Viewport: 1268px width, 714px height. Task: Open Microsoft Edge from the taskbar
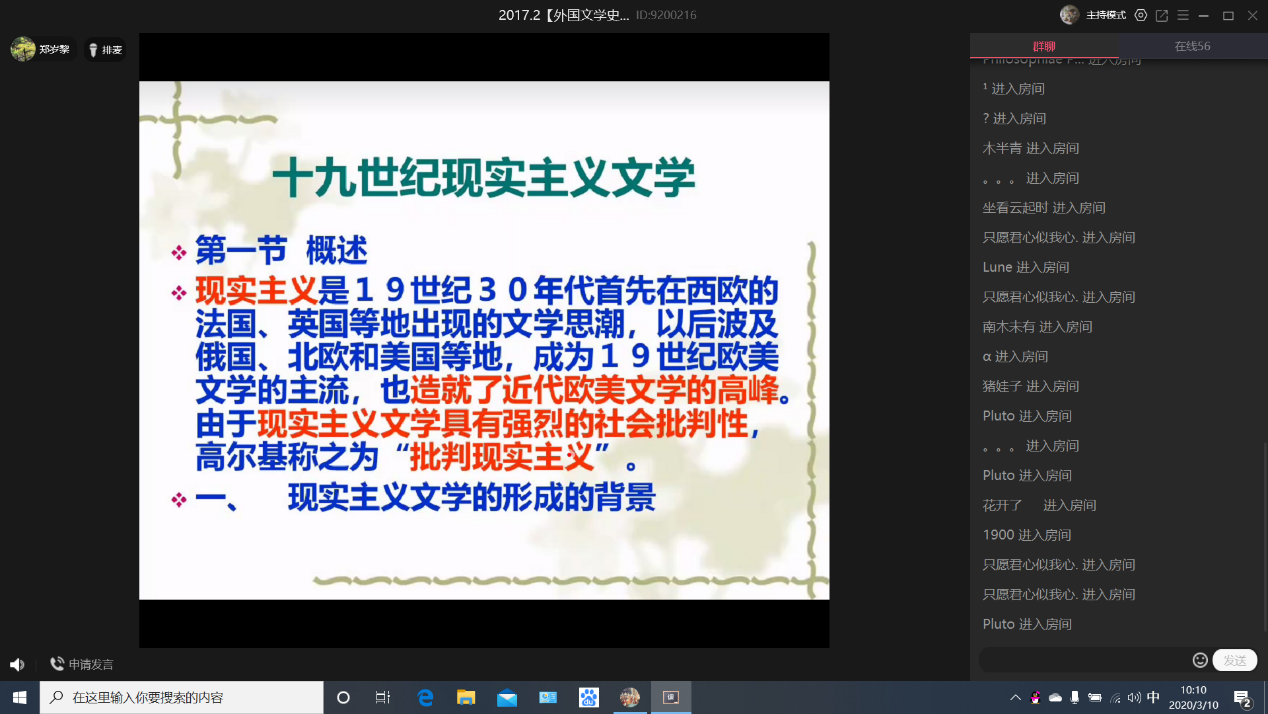426,697
